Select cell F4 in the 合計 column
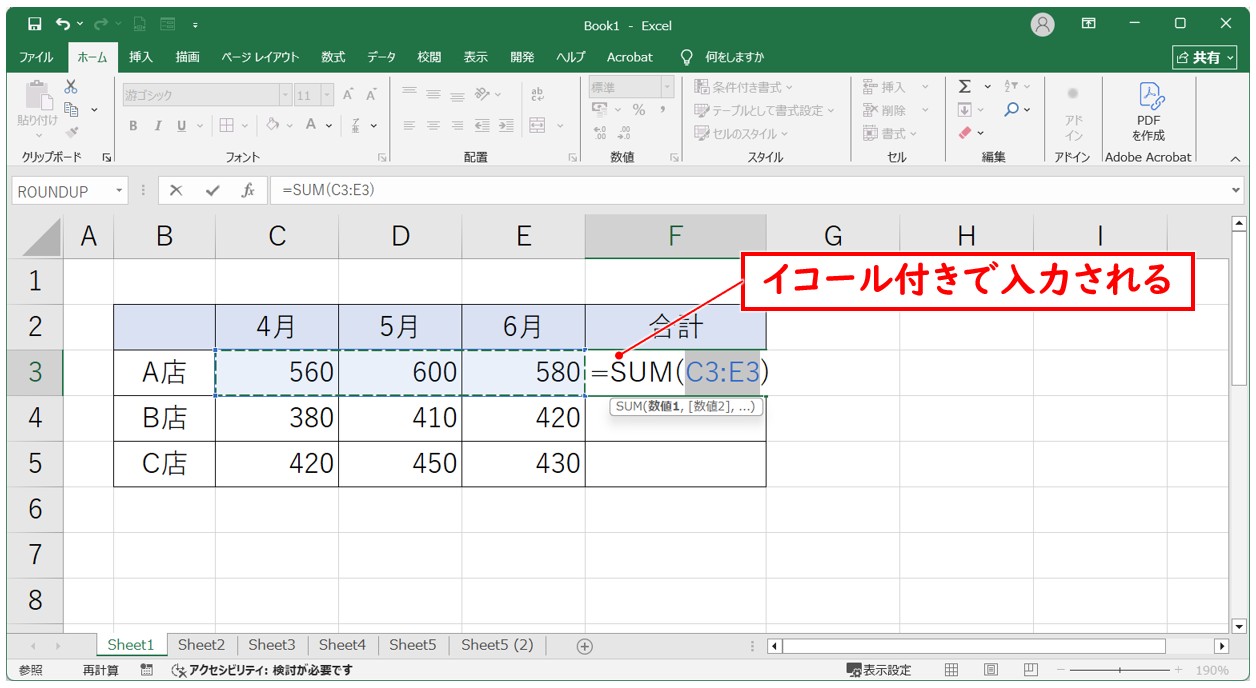The height and width of the screenshot is (688, 1256). coord(675,418)
